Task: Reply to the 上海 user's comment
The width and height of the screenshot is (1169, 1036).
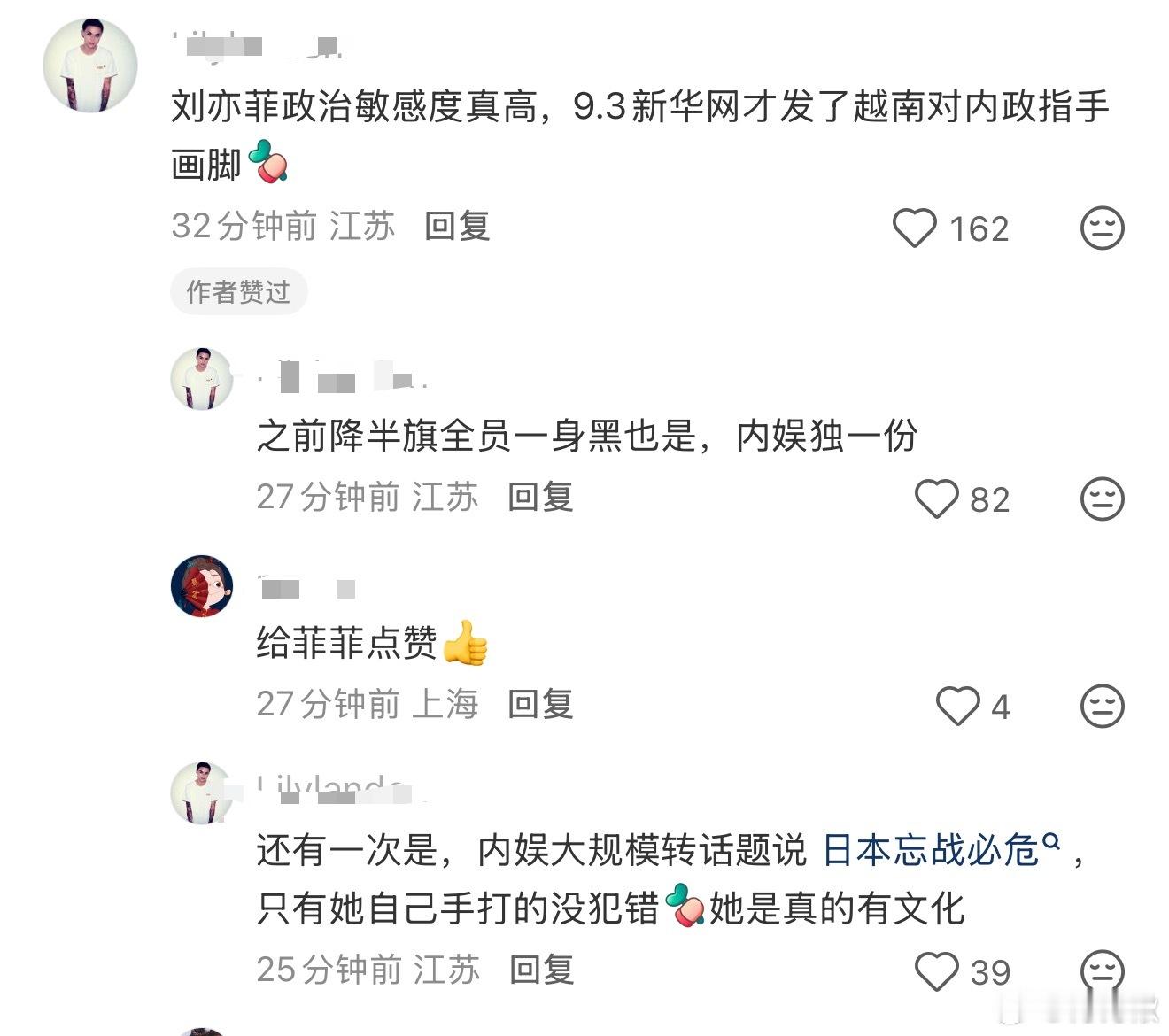Action: [x=540, y=704]
